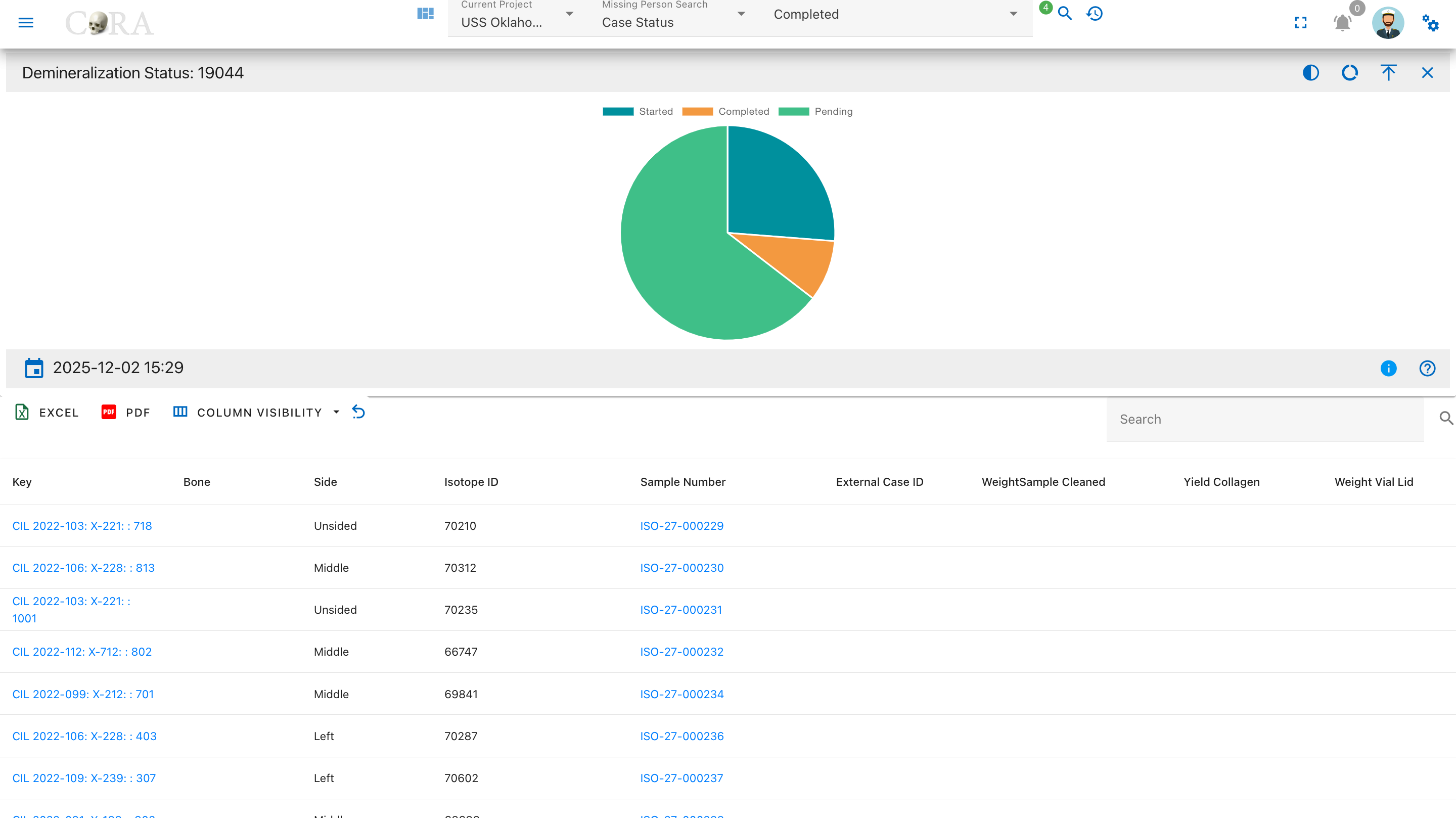This screenshot has width=1456, height=818.
Task: Open the hamburger navigation menu
Action: click(26, 23)
